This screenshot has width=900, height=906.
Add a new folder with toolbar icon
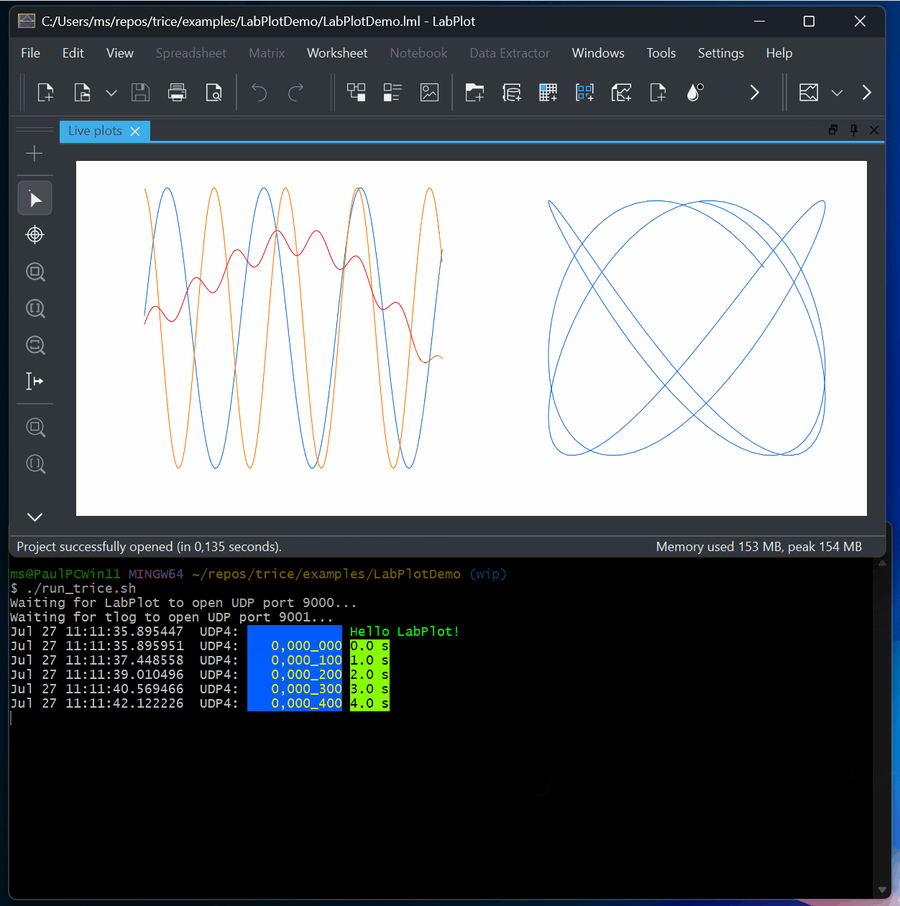(474, 92)
